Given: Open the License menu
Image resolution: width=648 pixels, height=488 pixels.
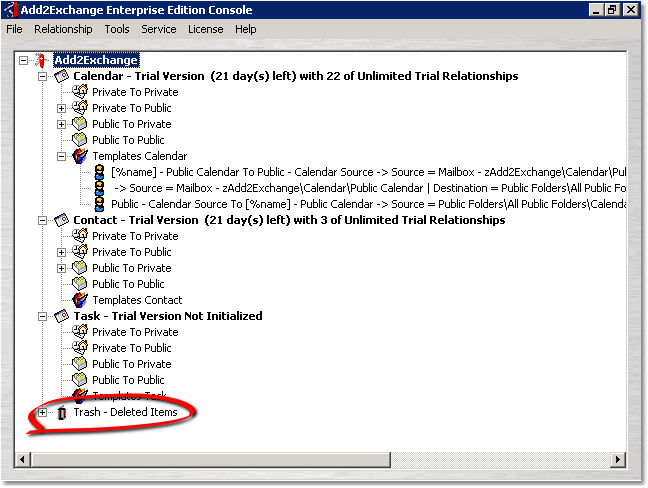Looking at the screenshot, I should tap(205, 29).
